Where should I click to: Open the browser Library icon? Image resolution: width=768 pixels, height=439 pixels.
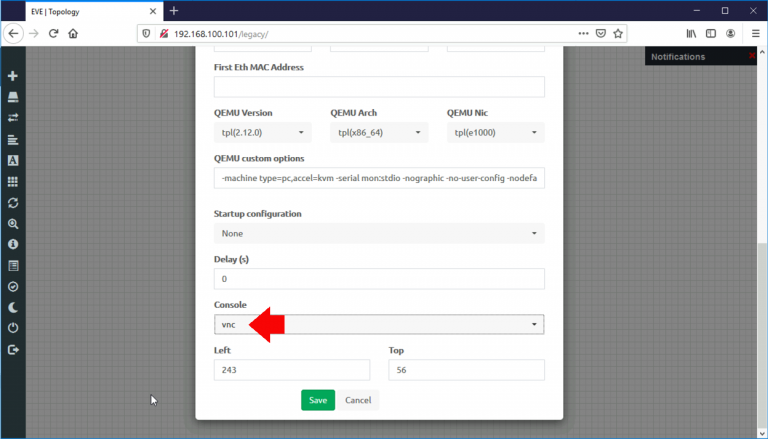[691, 34]
